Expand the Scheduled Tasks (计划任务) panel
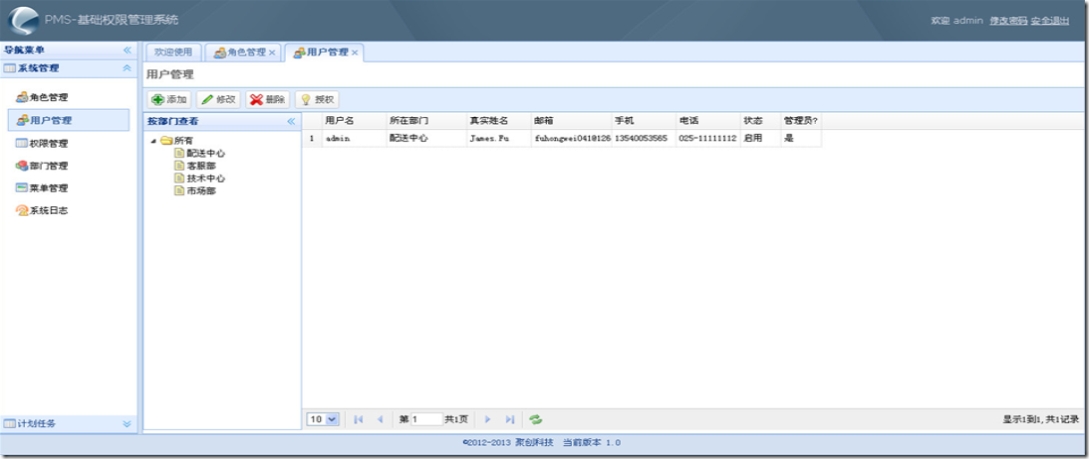 pos(126,424)
